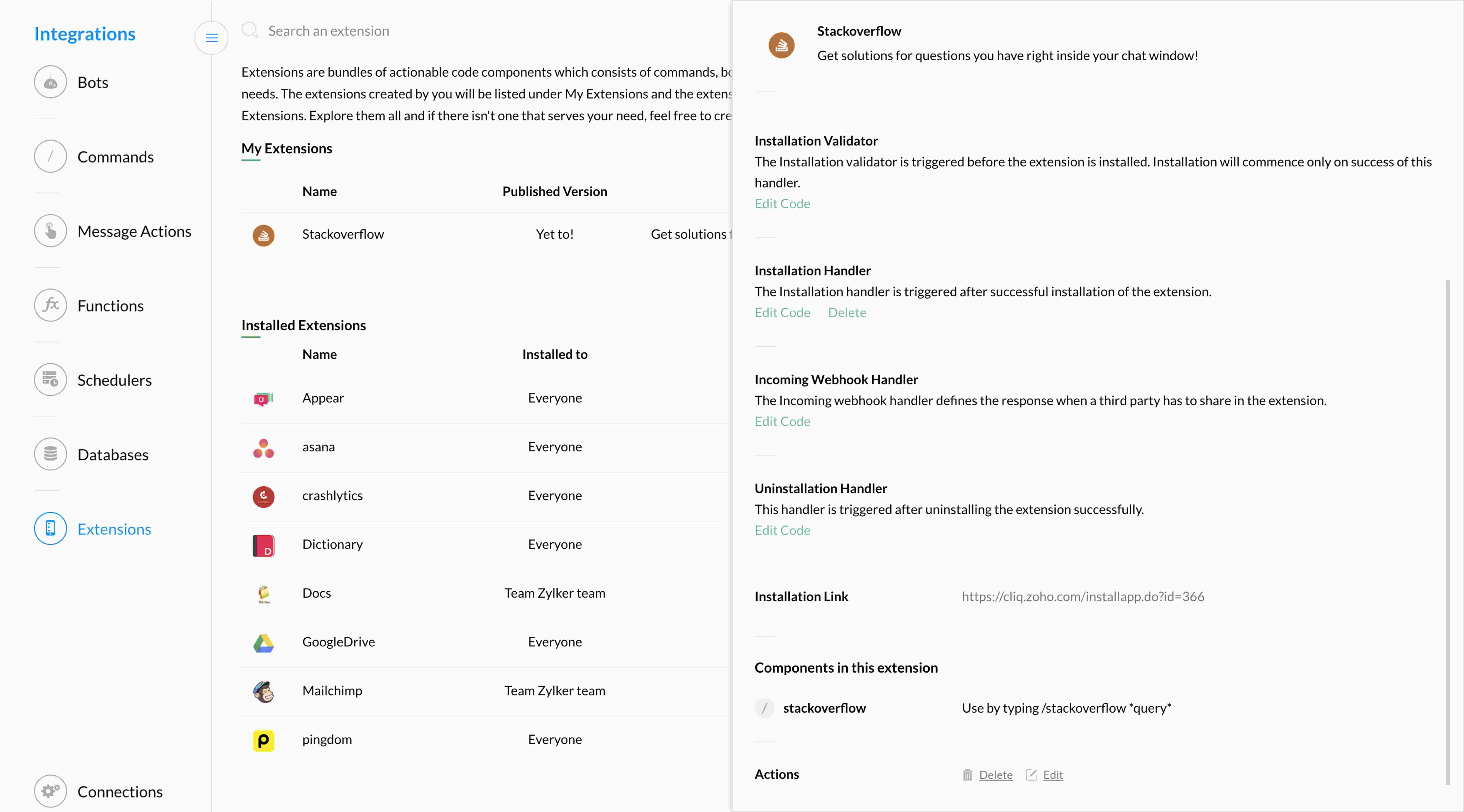Select the Message Actions hand icon
1464x812 pixels.
51,231
